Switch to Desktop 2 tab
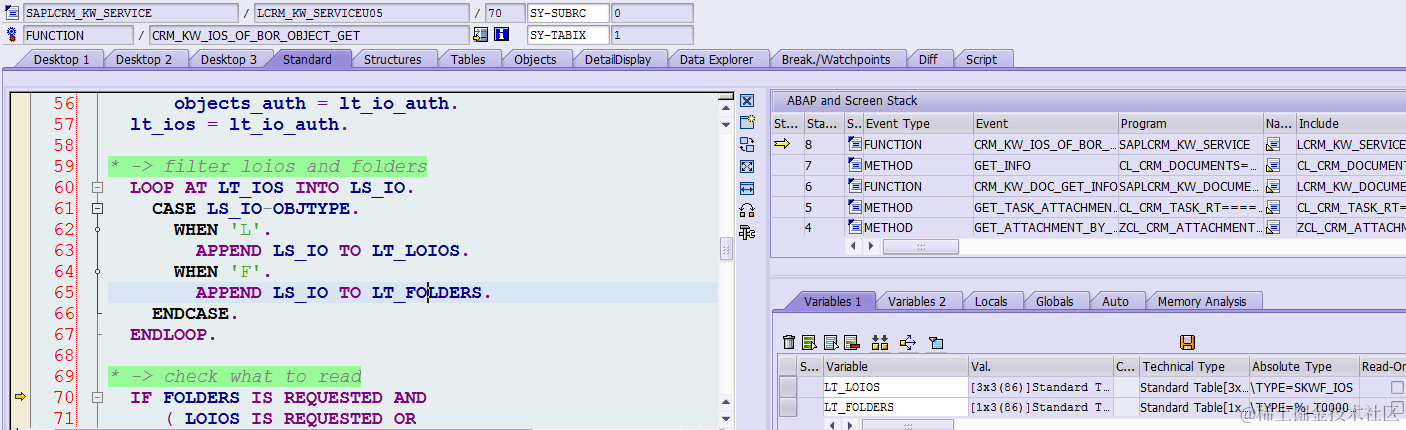The image size is (1406, 430). [x=144, y=60]
